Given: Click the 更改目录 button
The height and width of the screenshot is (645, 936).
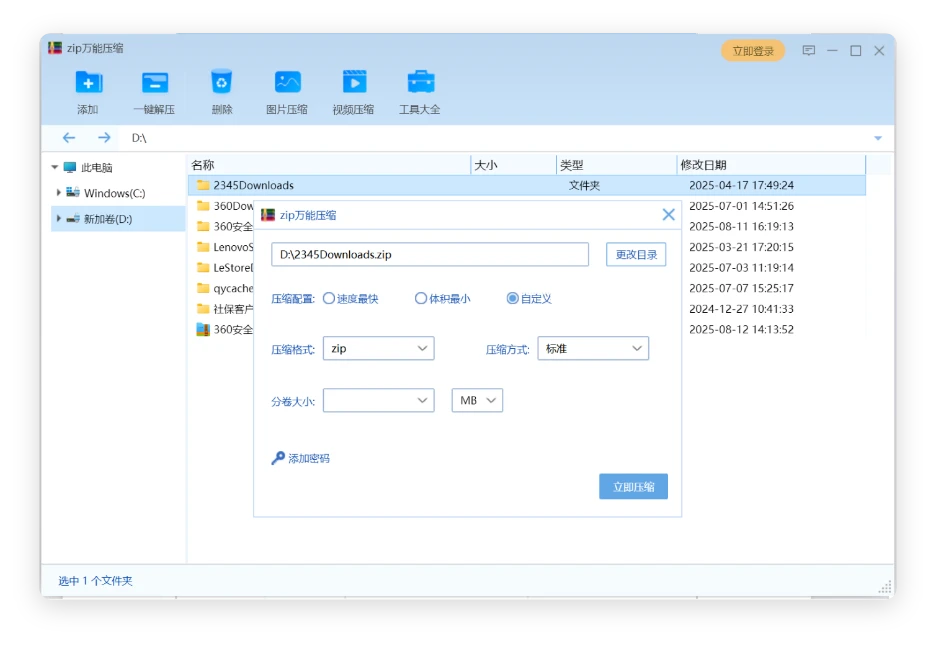Looking at the screenshot, I should (636, 255).
